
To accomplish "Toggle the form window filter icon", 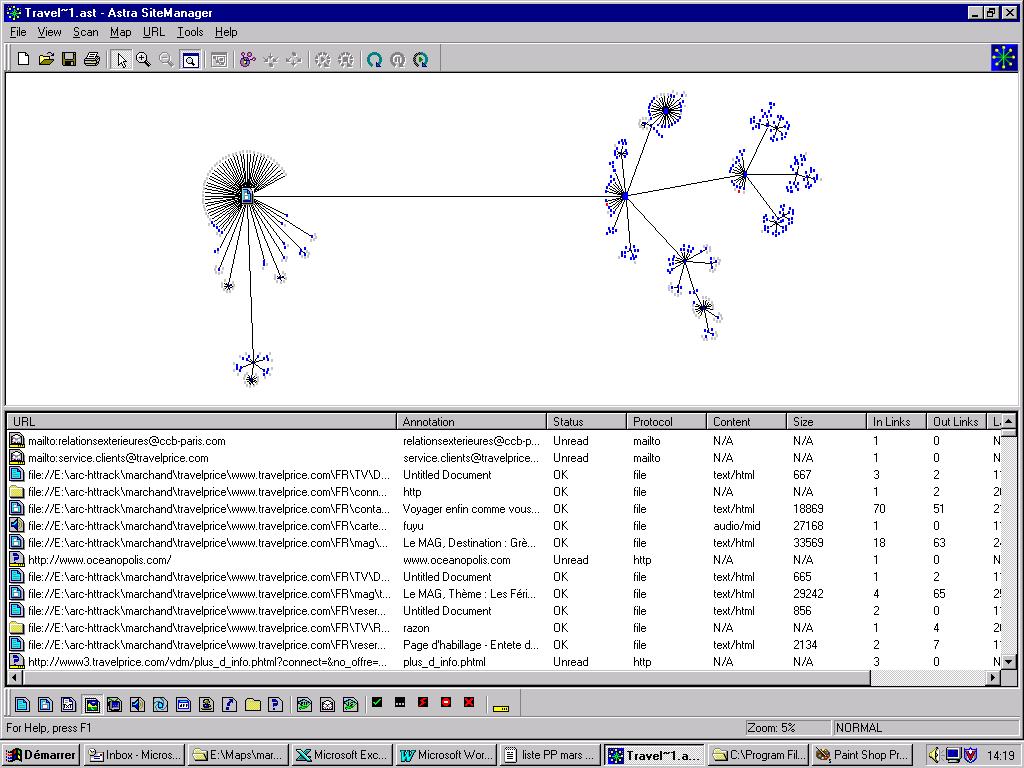I will pos(184,704).
